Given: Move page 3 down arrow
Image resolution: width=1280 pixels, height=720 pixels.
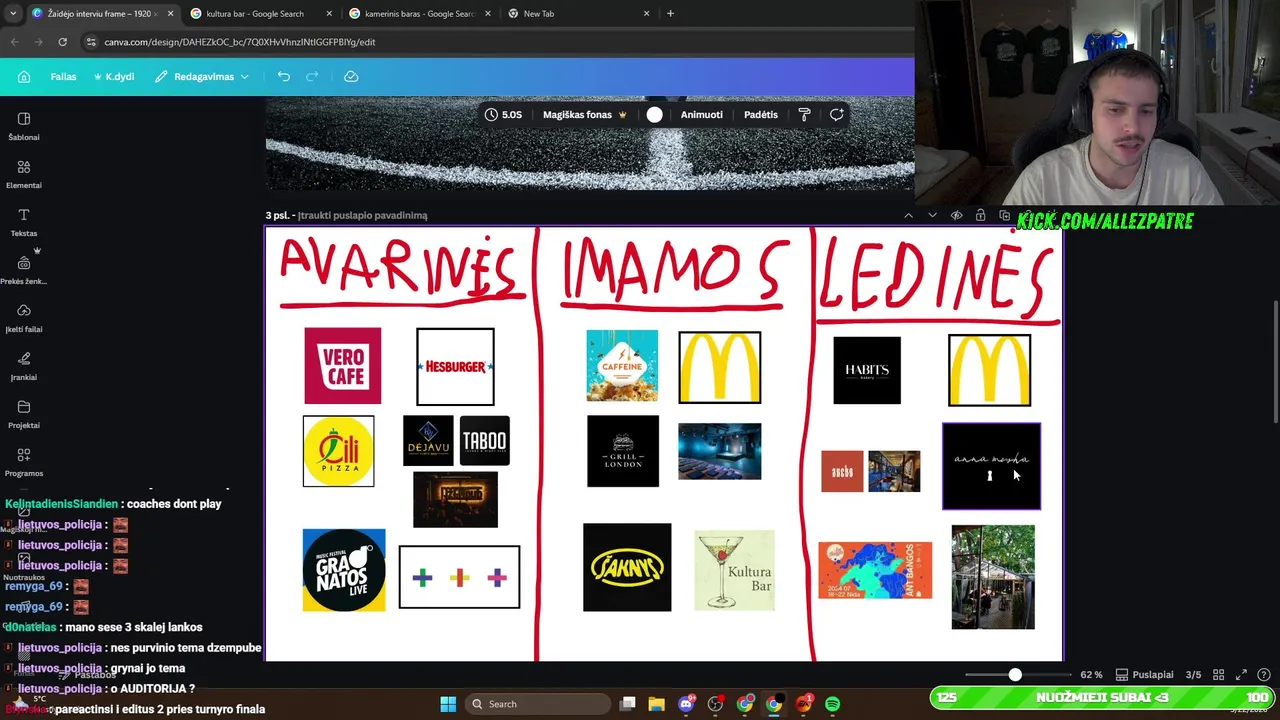Looking at the screenshot, I should (932, 215).
